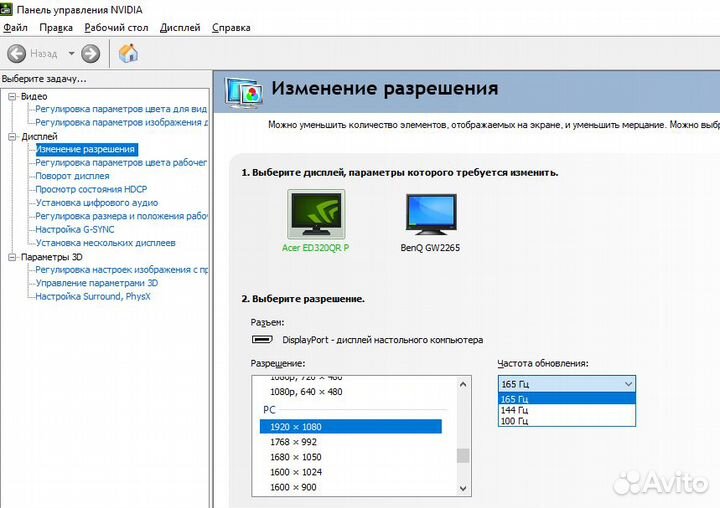Image resolution: width=720 pixels, height=508 pixels.
Task: Collapse the Видео tree node
Action: (x=12, y=96)
